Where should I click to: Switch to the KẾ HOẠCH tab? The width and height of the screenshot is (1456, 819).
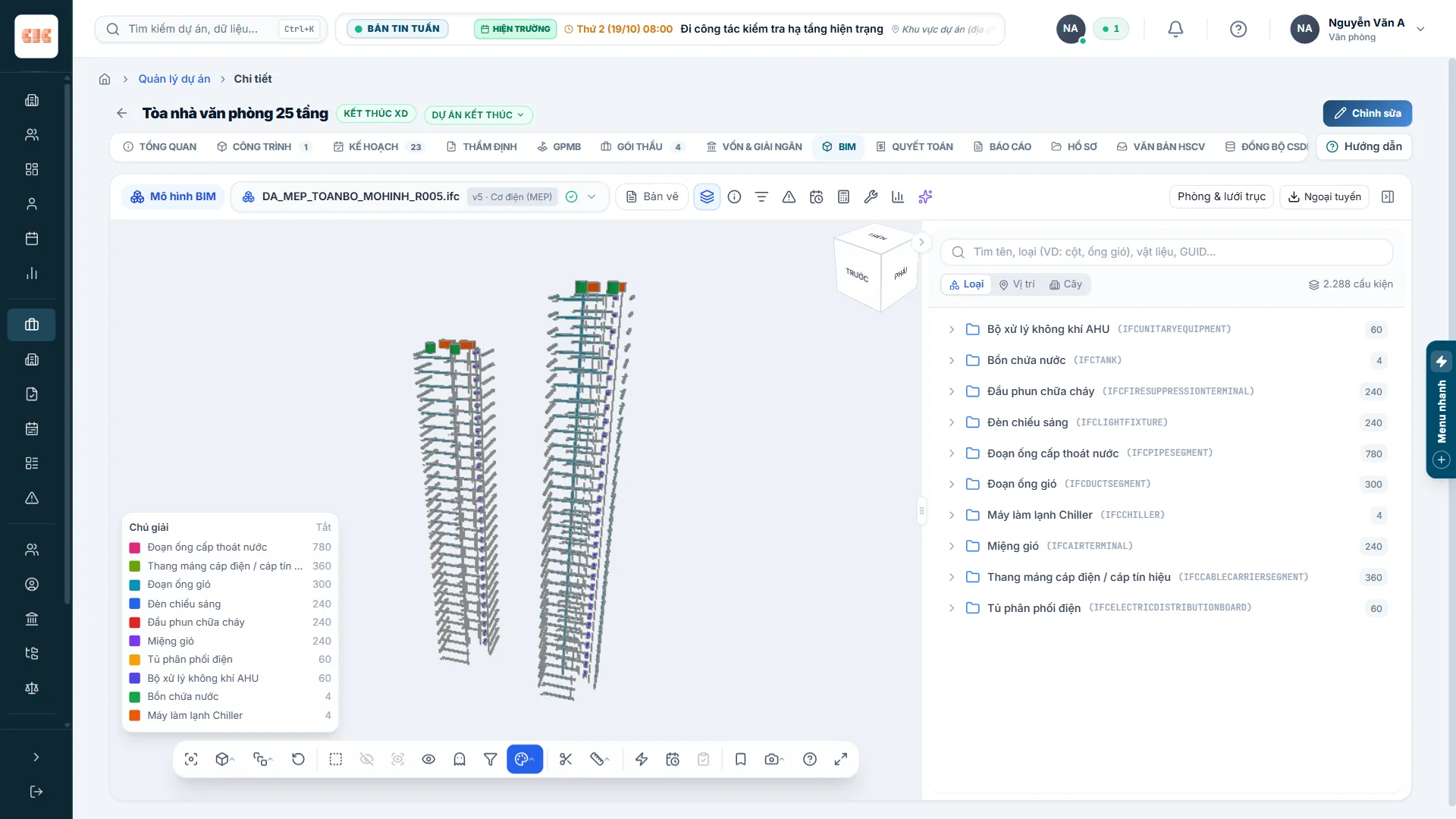click(x=378, y=147)
